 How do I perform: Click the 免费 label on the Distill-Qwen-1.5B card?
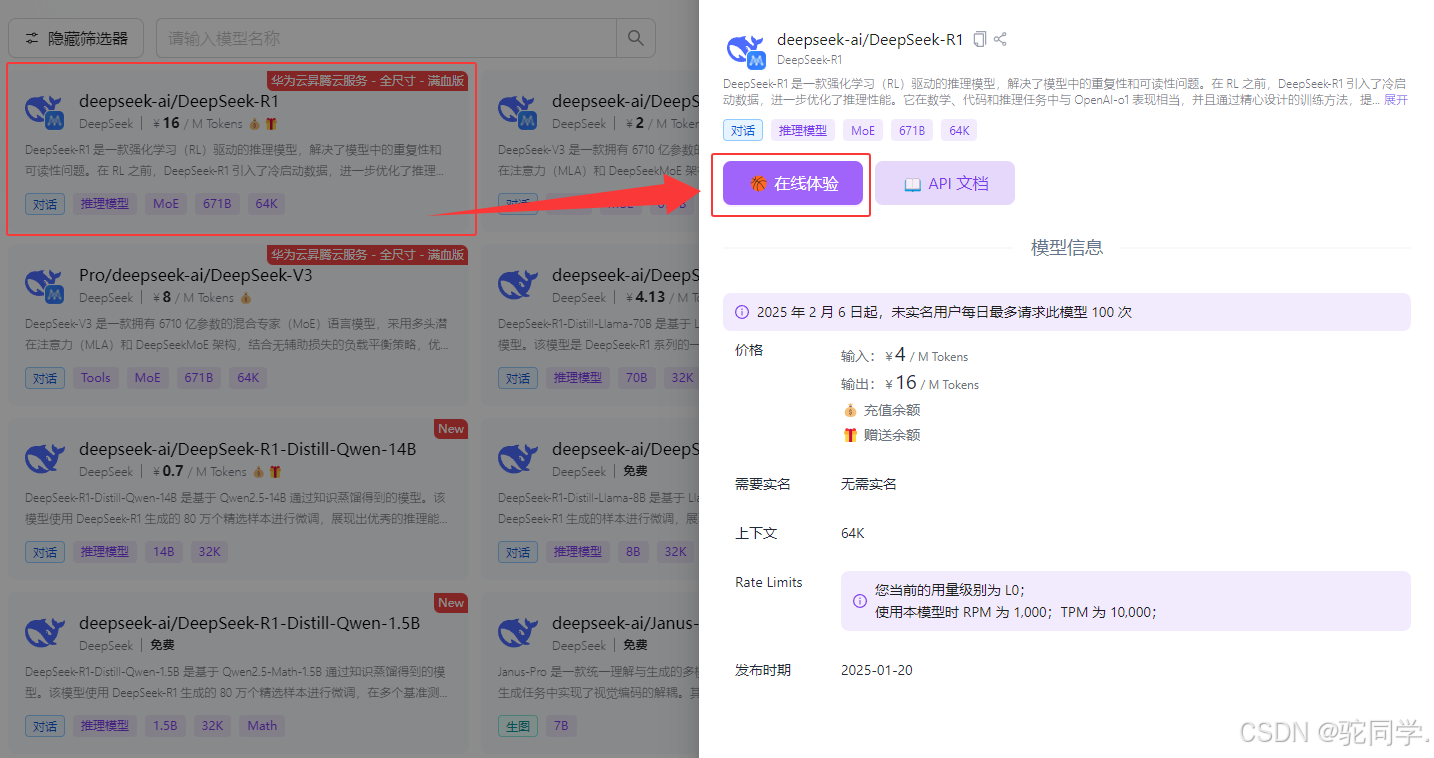tap(164, 645)
